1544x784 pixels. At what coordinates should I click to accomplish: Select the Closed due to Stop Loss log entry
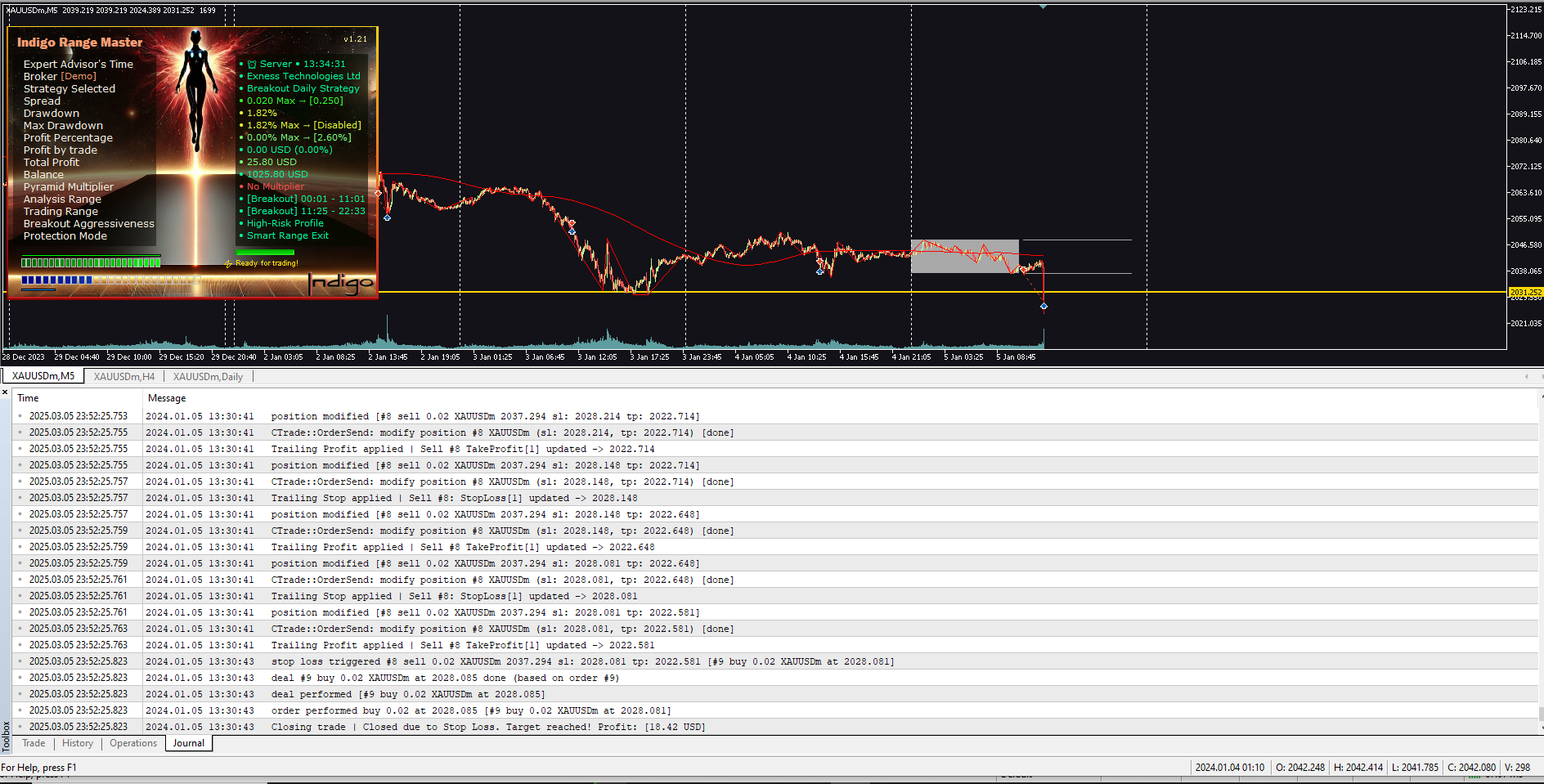pos(775,727)
